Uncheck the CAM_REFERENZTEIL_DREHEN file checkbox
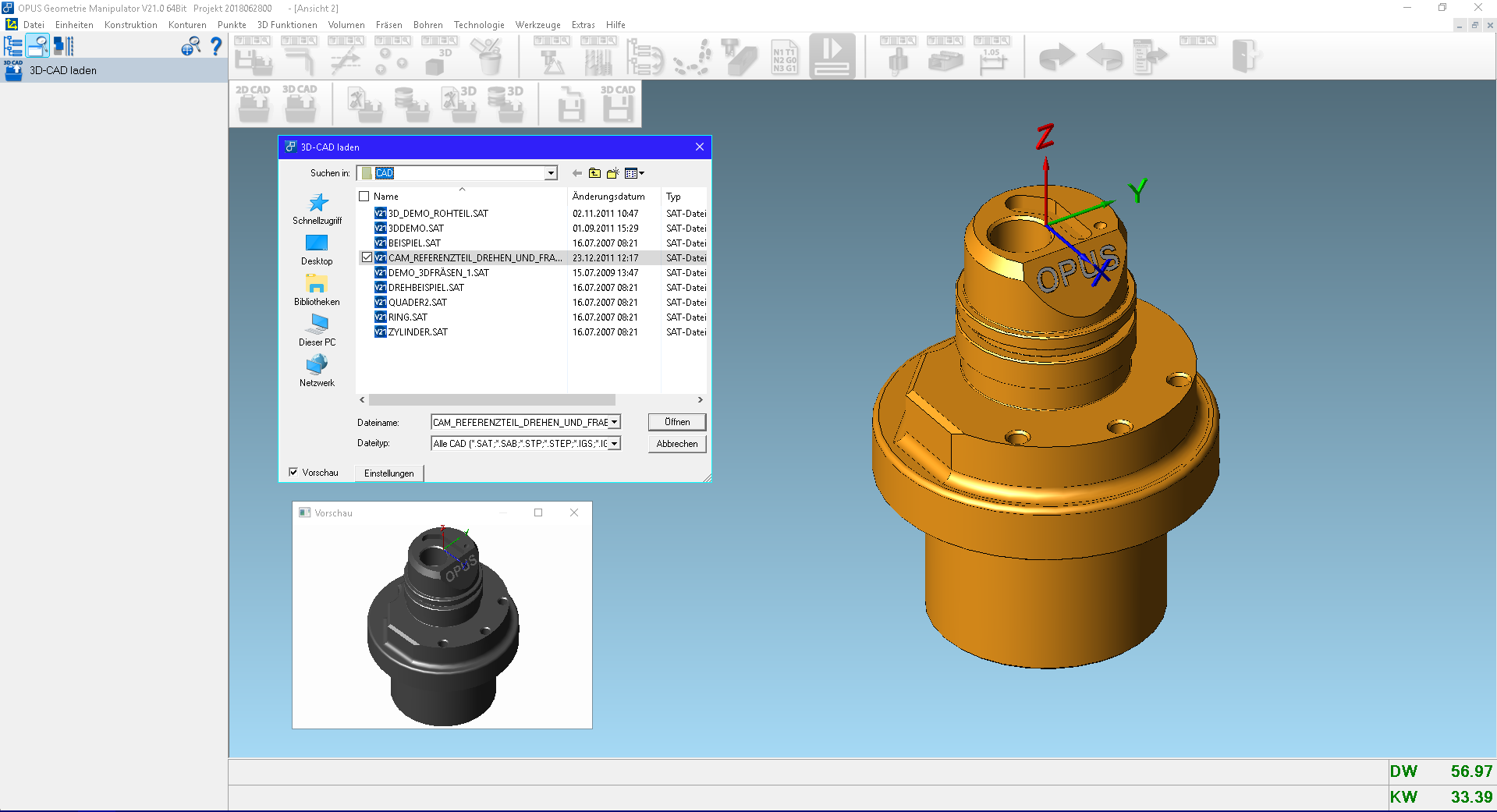The width and height of the screenshot is (1497, 812). [x=367, y=257]
